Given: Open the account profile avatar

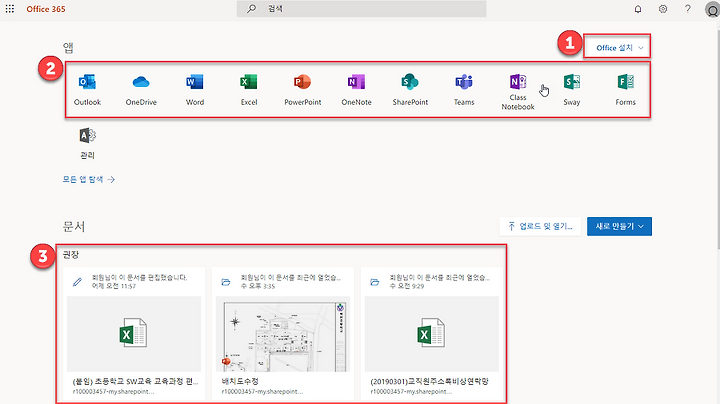Looking at the screenshot, I should click(x=713, y=10).
